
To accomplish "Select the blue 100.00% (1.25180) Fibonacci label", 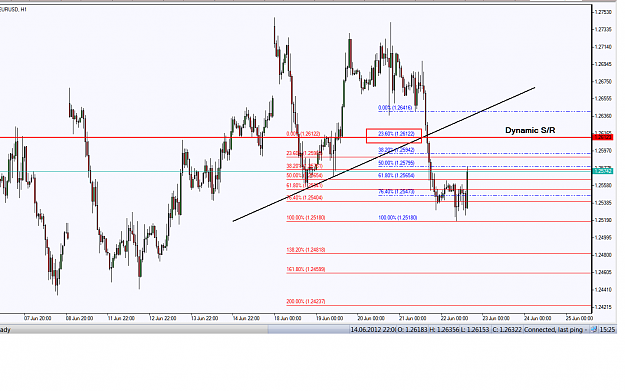I will point(397,218).
